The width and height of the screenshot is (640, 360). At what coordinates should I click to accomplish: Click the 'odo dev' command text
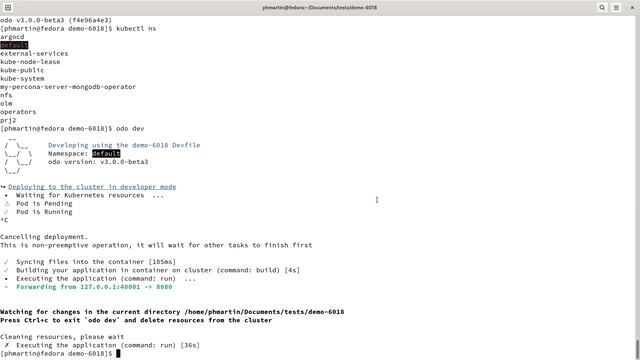pos(130,129)
